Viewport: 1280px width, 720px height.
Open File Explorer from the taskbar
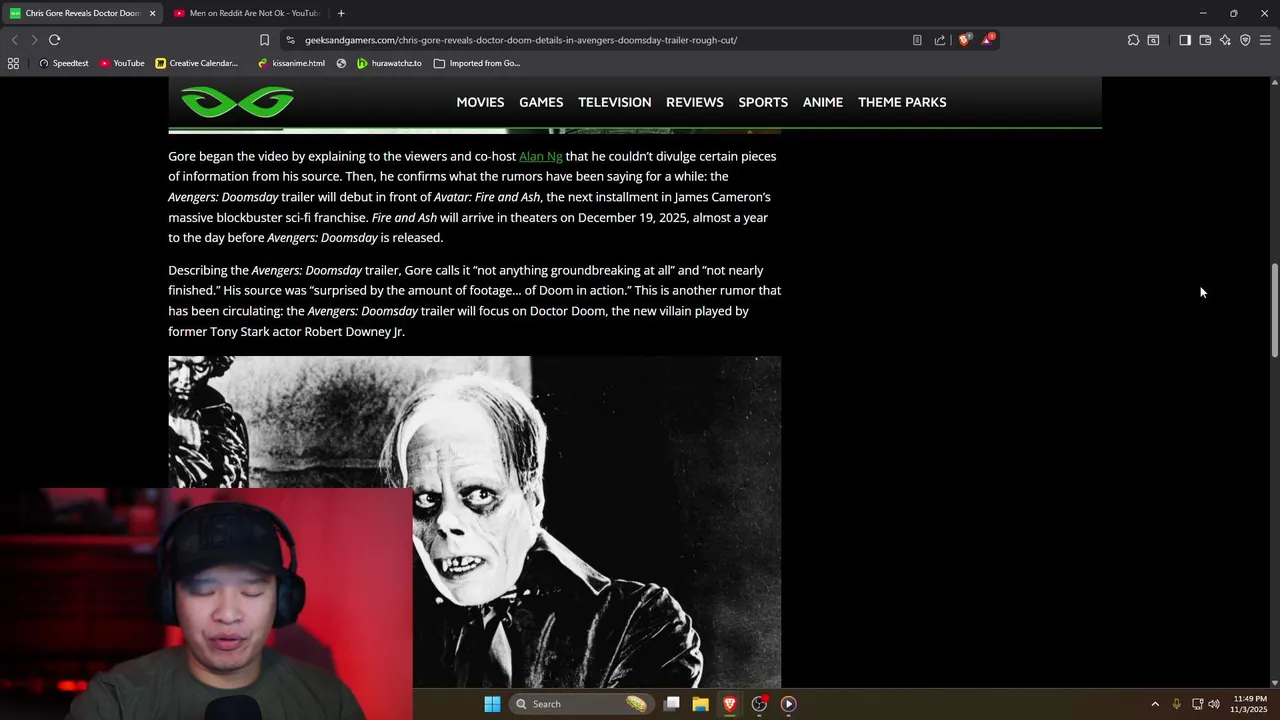click(x=701, y=704)
